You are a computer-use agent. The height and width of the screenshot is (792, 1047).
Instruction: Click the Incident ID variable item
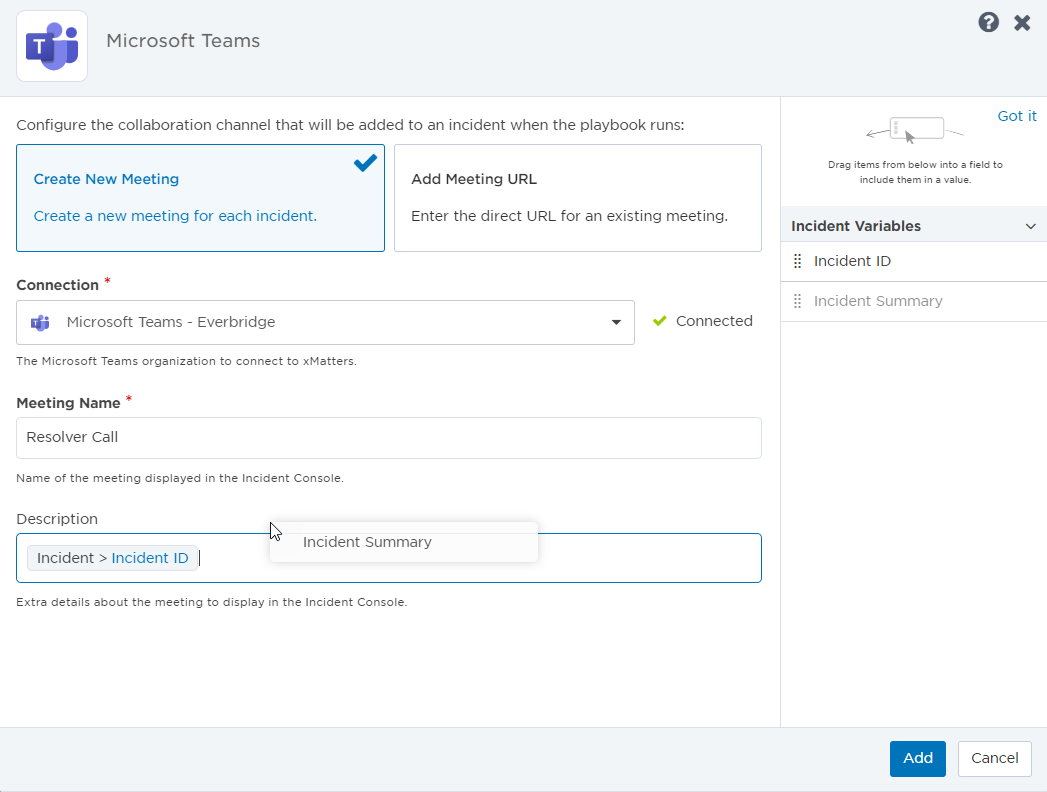coord(852,261)
